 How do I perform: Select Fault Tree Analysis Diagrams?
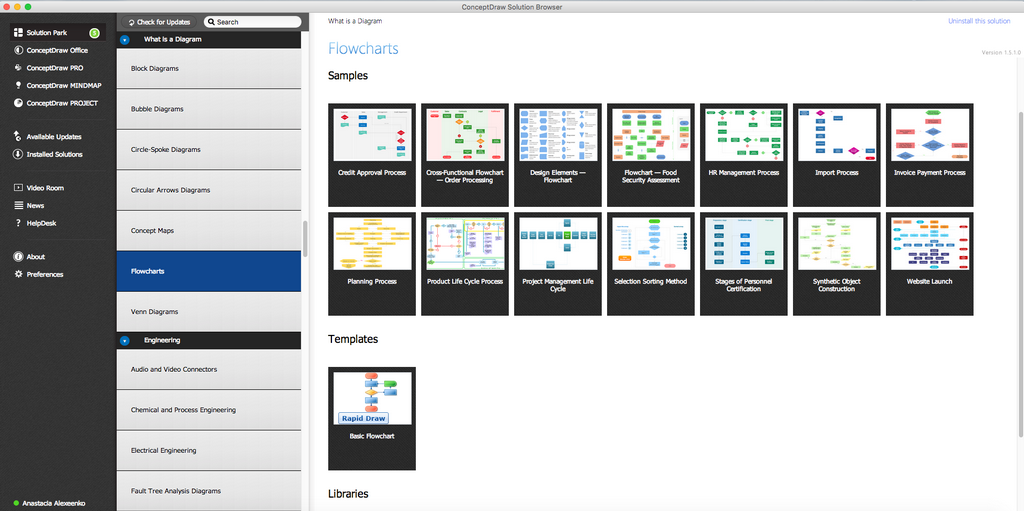pyautogui.click(x=209, y=491)
